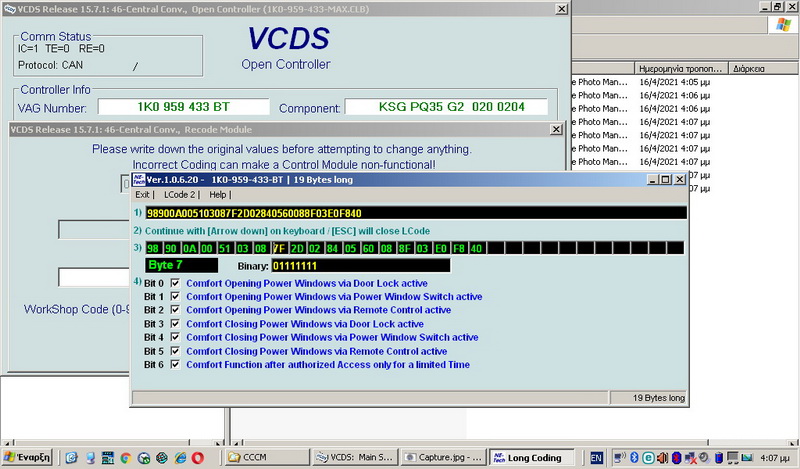Screen dimensions: 800x469
Task: Click the Binary value field 01111111
Action: (361, 265)
